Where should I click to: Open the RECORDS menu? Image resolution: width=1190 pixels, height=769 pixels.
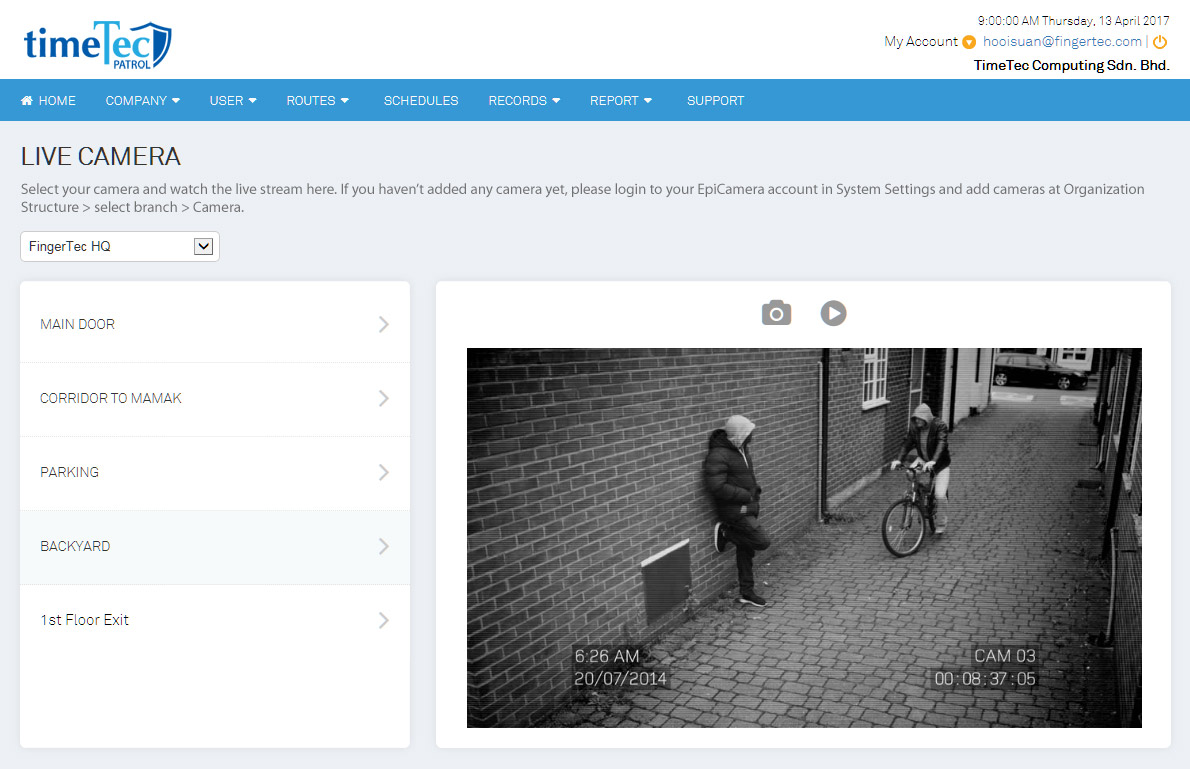click(x=524, y=100)
